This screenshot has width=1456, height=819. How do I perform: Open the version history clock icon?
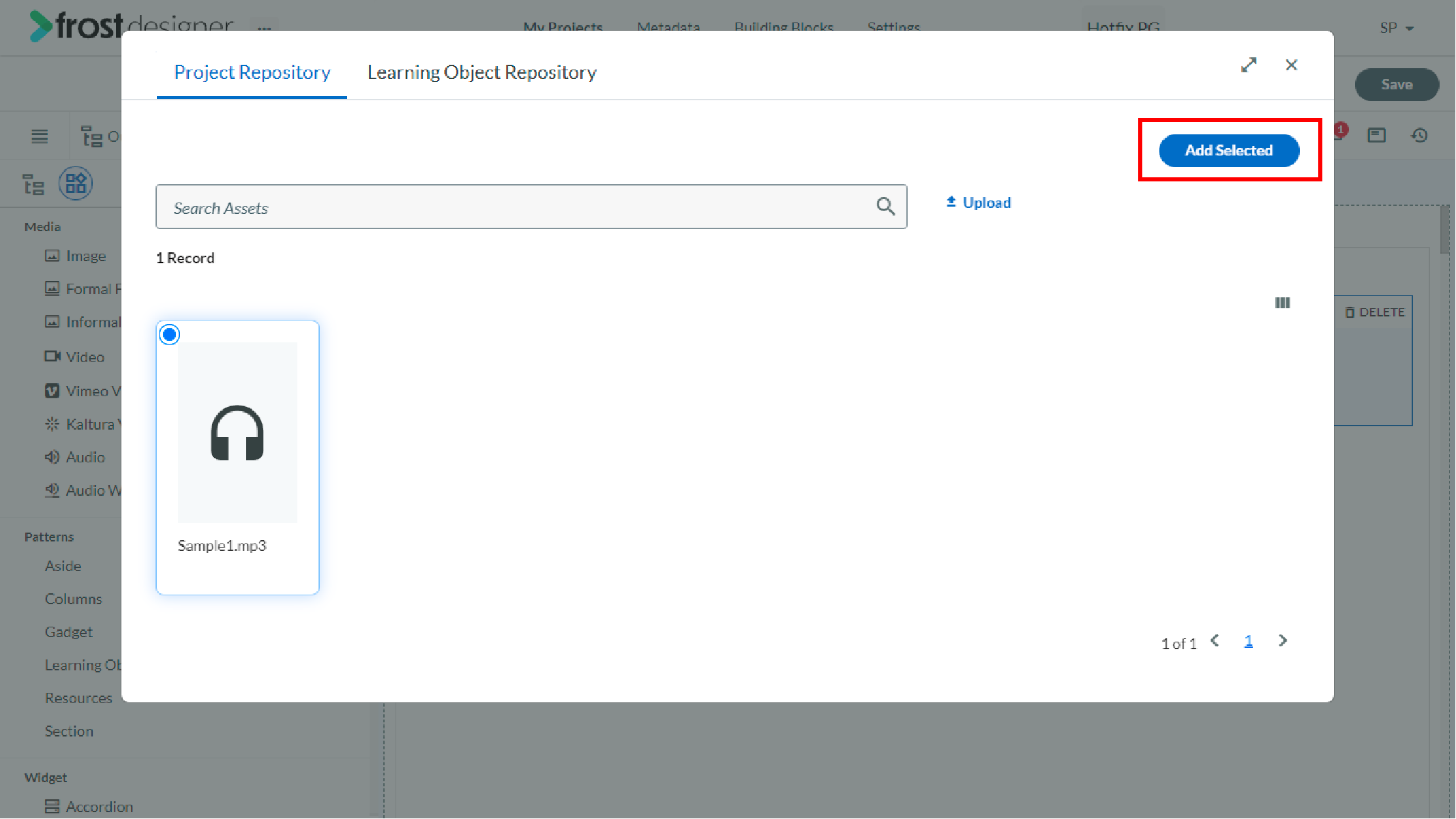pyautogui.click(x=1419, y=136)
